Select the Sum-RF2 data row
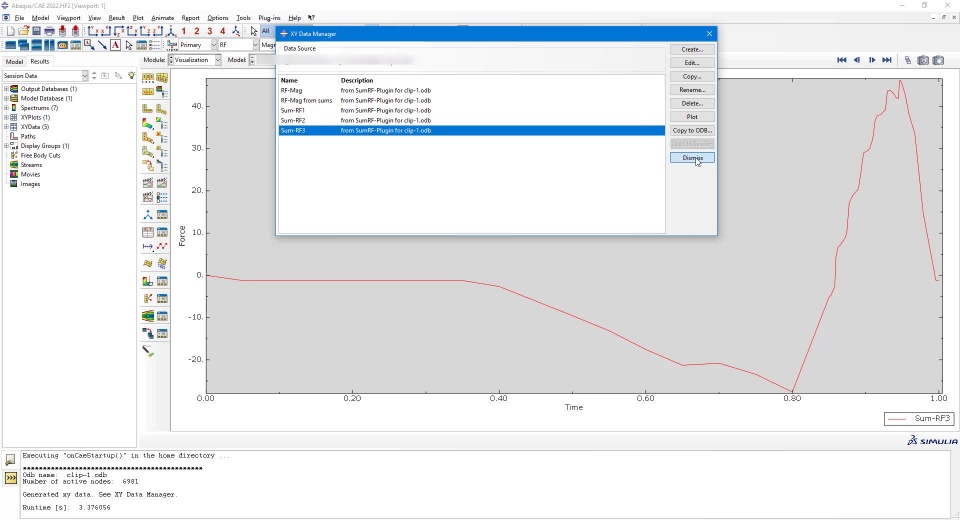Viewport: 960px width, 520px height. point(471,120)
